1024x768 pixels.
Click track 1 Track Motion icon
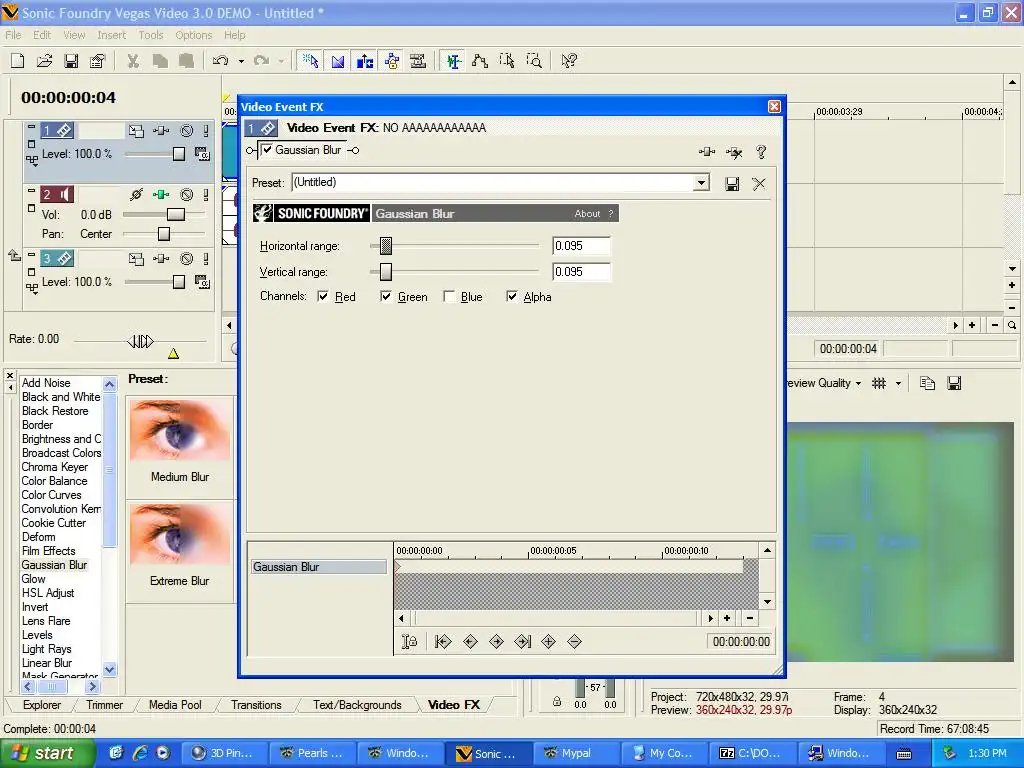136,131
